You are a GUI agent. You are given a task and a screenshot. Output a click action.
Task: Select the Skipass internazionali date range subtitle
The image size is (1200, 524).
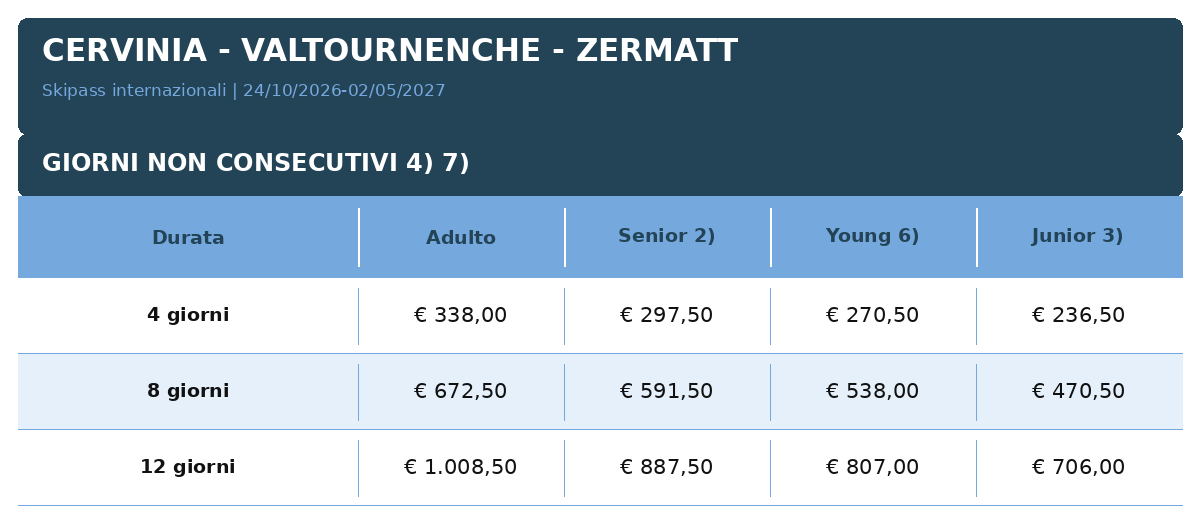[244, 91]
